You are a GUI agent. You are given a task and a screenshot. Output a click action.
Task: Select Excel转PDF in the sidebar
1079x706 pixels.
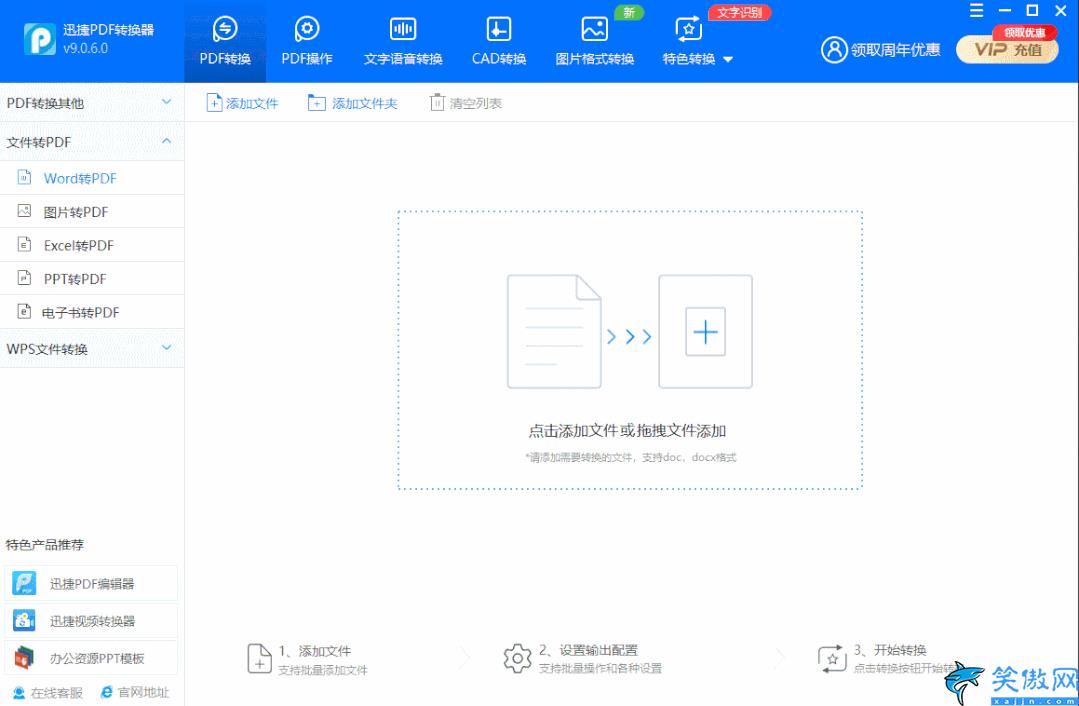coord(92,245)
